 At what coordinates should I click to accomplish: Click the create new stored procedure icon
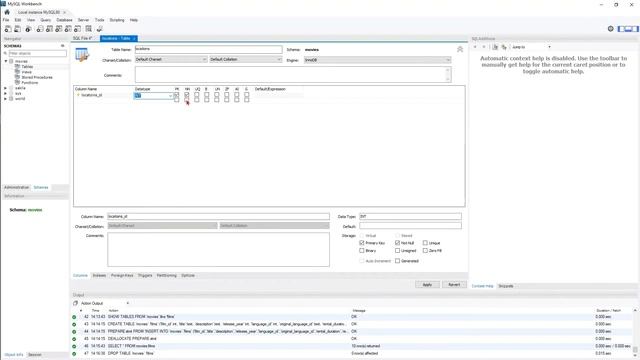click(x=68, y=29)
